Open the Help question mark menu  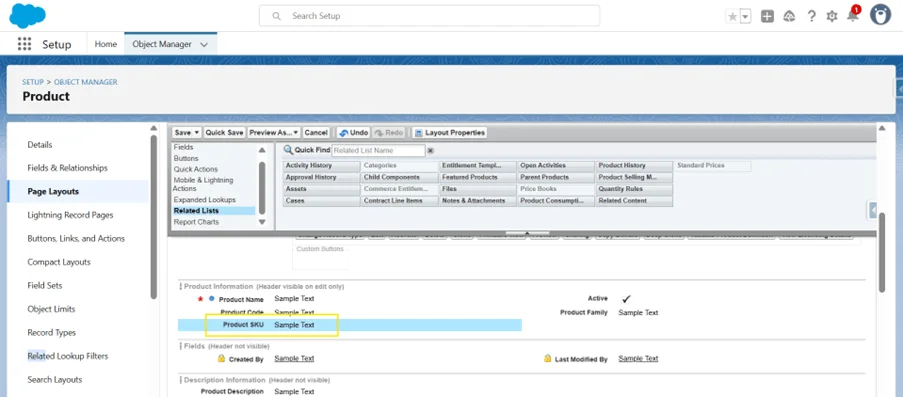pos(811,16)
